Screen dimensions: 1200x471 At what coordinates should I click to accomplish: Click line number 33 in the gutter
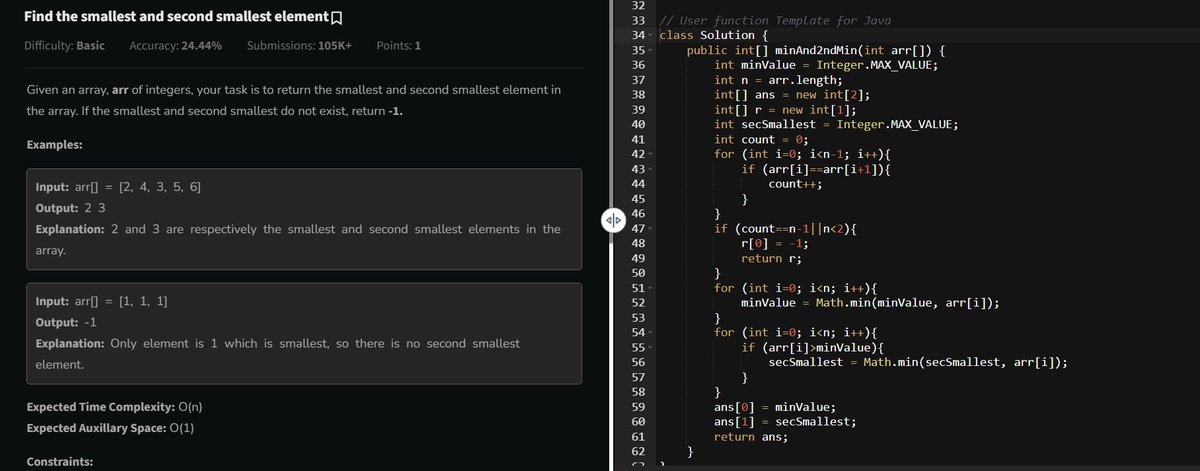638,21
